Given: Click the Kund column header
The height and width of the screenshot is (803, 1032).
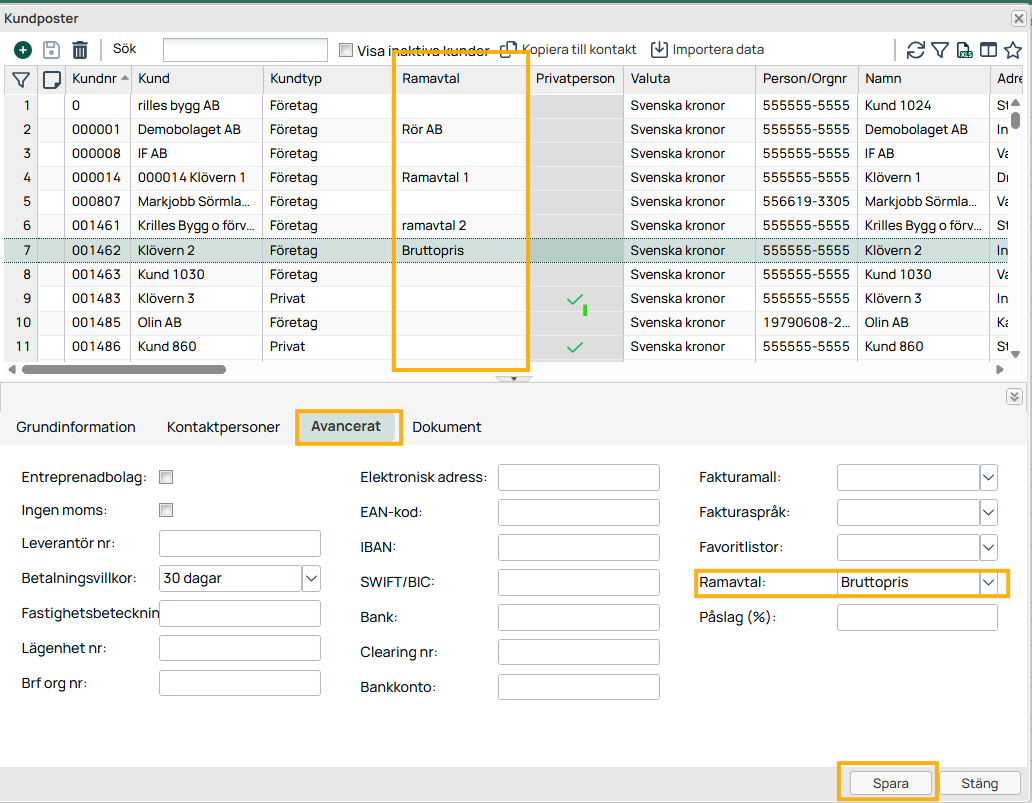Looking at the screenshot, I should [x=197, y=79].
